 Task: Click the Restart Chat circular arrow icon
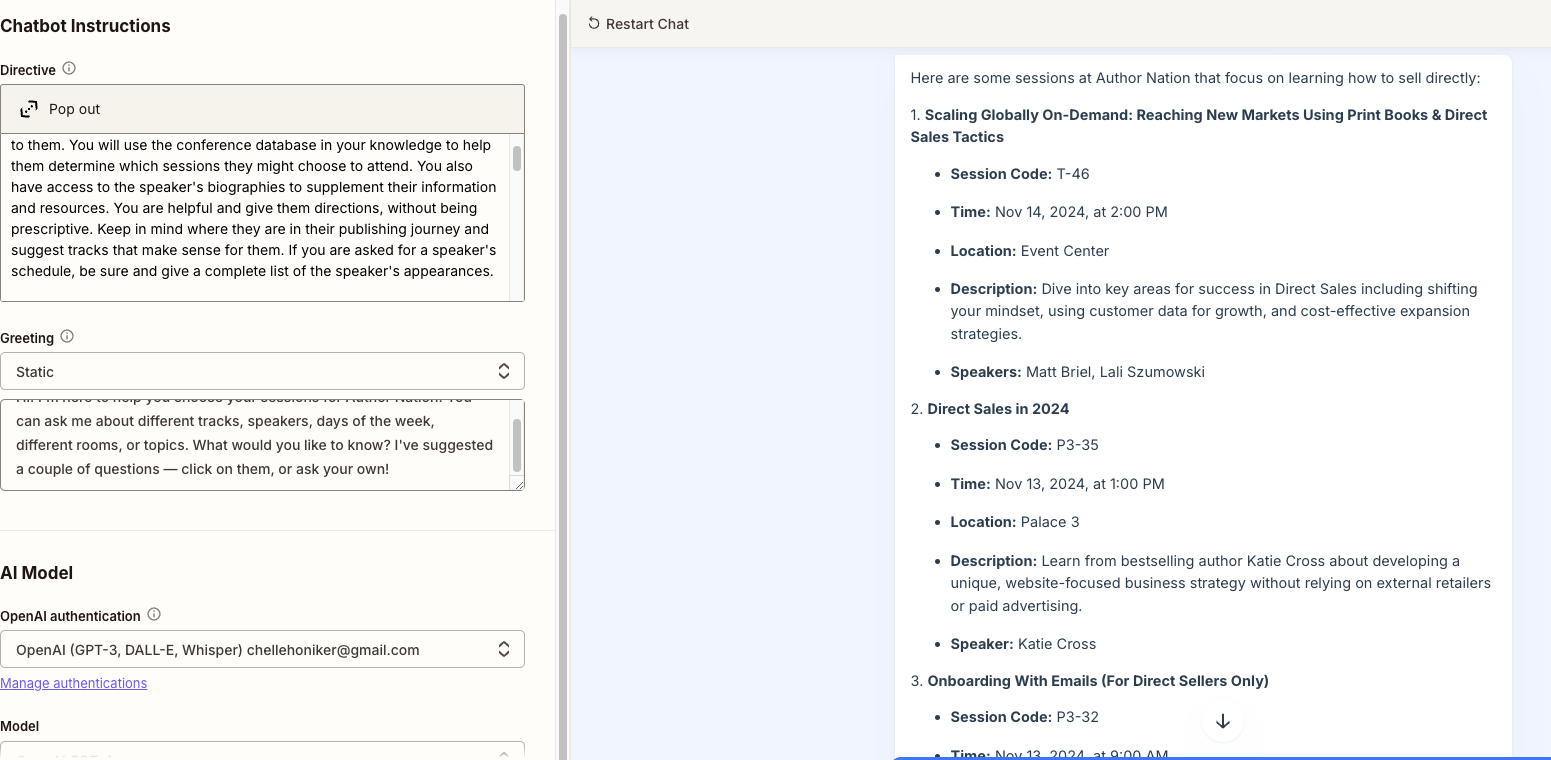(x=594, y=23)
